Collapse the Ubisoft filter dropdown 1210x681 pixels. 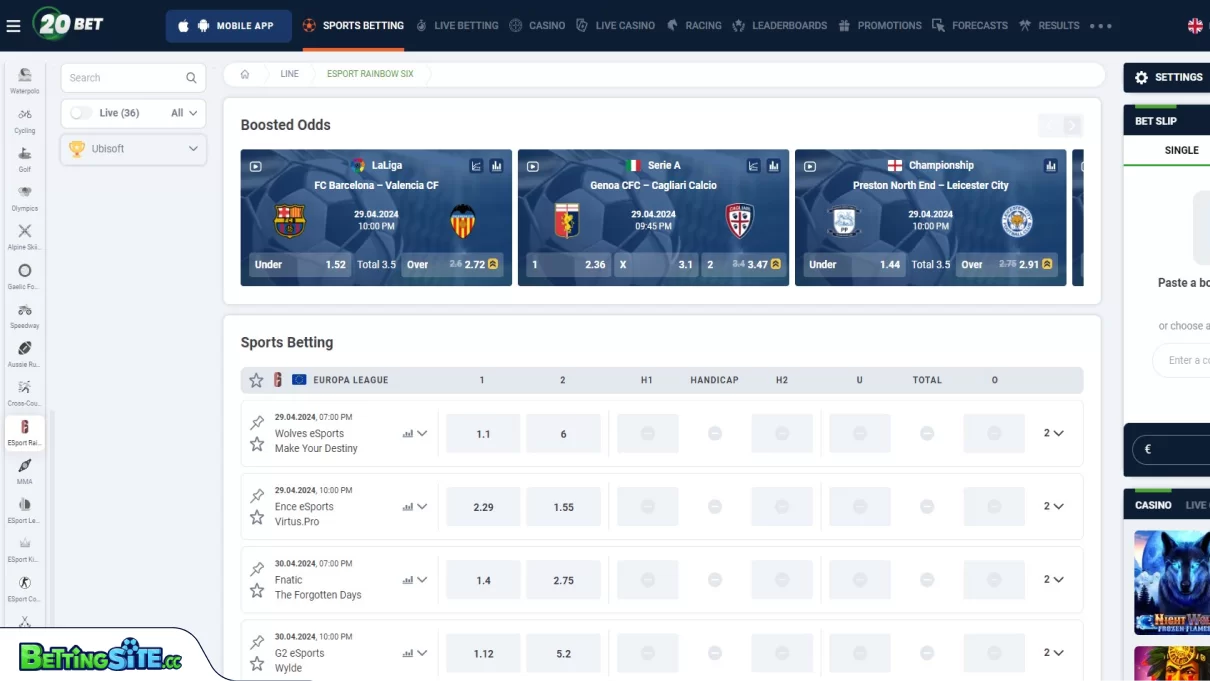point(194,149)
